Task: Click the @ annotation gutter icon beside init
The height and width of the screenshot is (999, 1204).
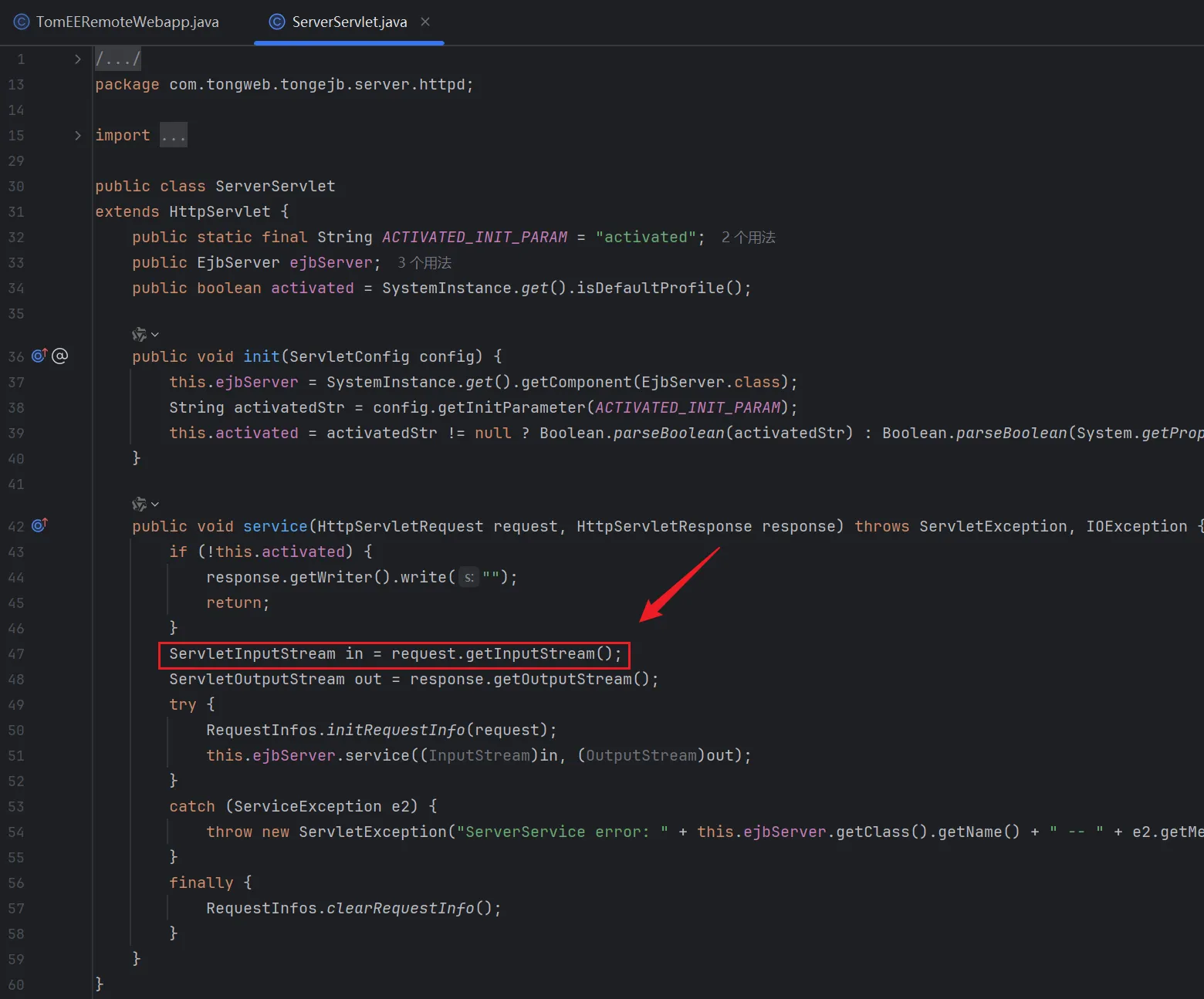Action: 60,356
